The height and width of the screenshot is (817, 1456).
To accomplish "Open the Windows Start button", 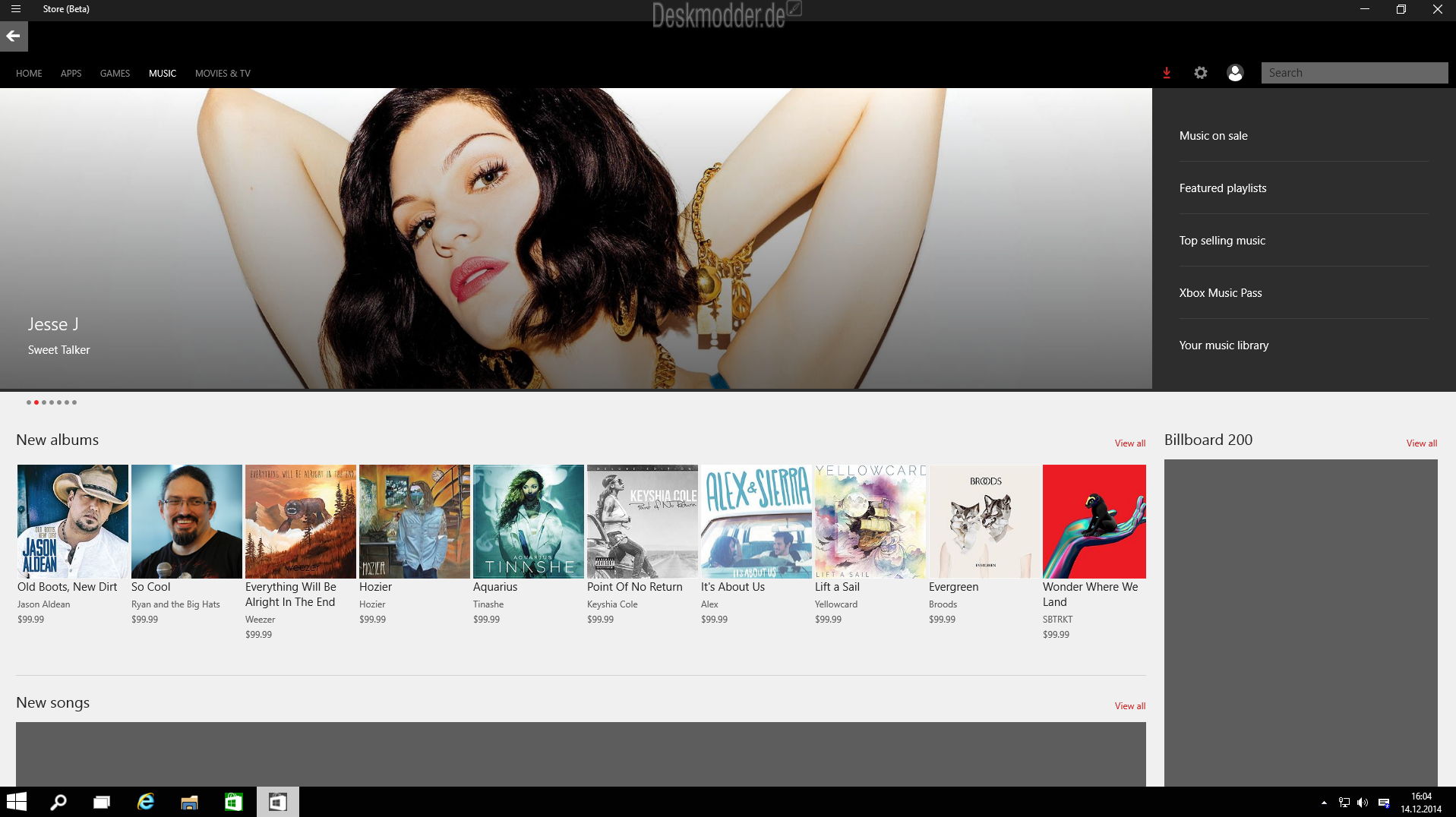I will click(x=17, y=802).
